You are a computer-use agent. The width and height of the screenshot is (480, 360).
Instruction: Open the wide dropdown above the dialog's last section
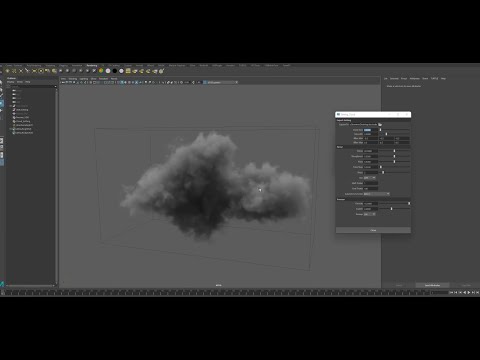coord(377,194)
